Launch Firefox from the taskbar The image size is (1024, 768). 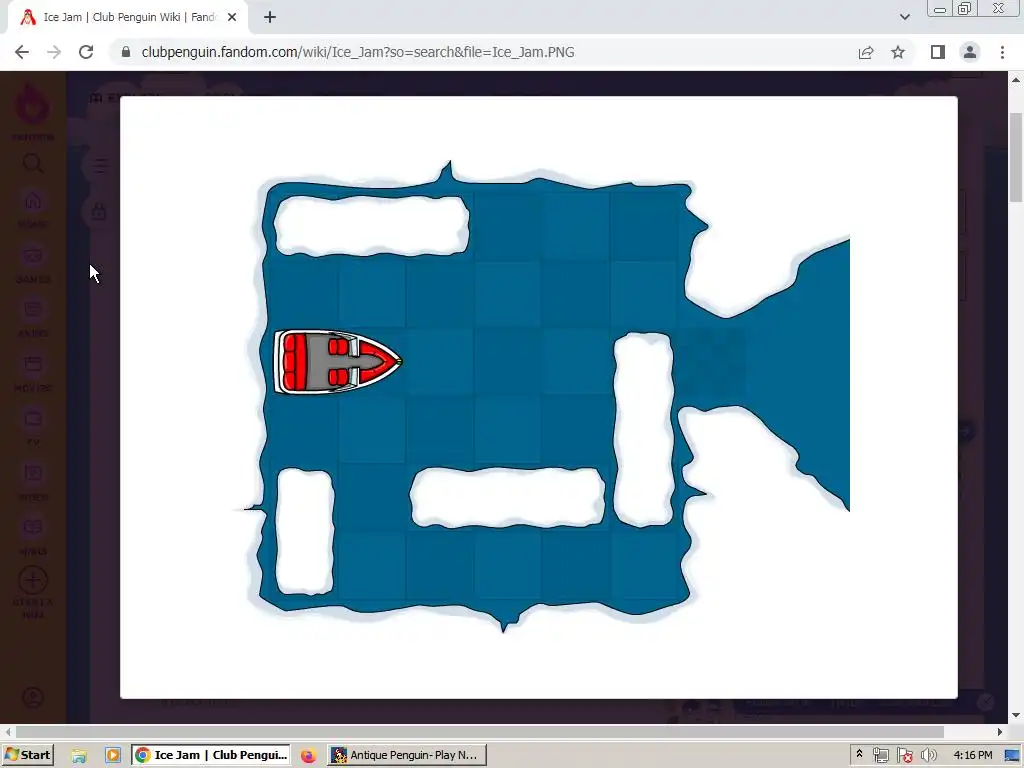tap(308, 756)
